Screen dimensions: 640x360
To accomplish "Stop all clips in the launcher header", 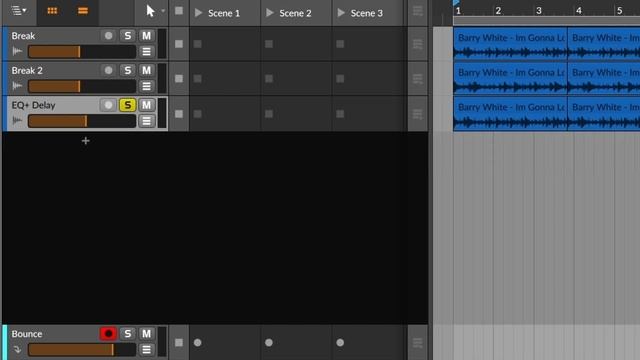I will pos(179,11).
